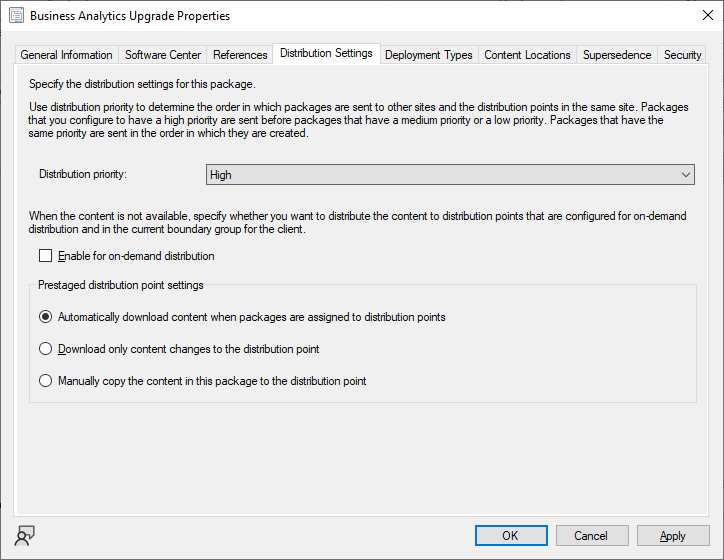Open the Software Center tab
Image resolution: width=724 pixels, height=560 pixels.
tap(163, 55)
